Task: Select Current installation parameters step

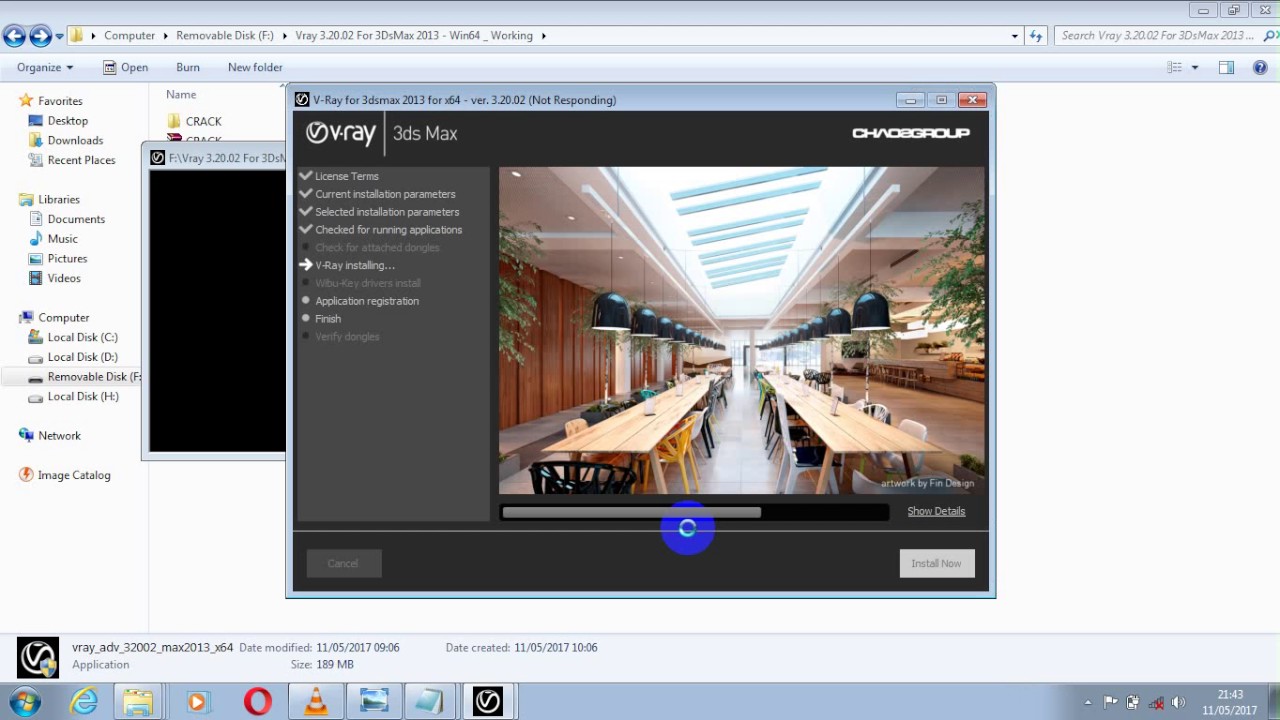Action: coord(385,194)
